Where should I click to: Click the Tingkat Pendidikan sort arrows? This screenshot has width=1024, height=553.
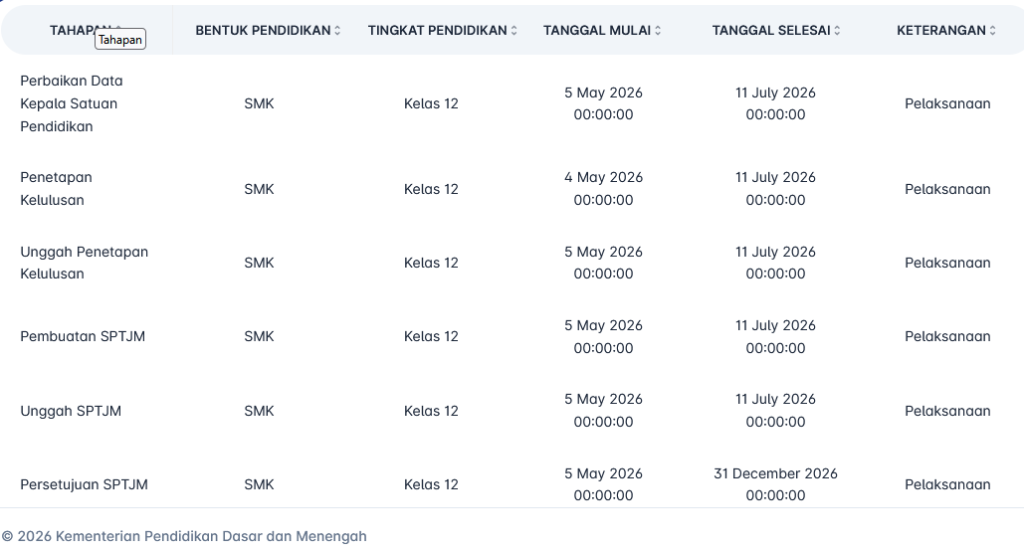click(x=514, y=31)
